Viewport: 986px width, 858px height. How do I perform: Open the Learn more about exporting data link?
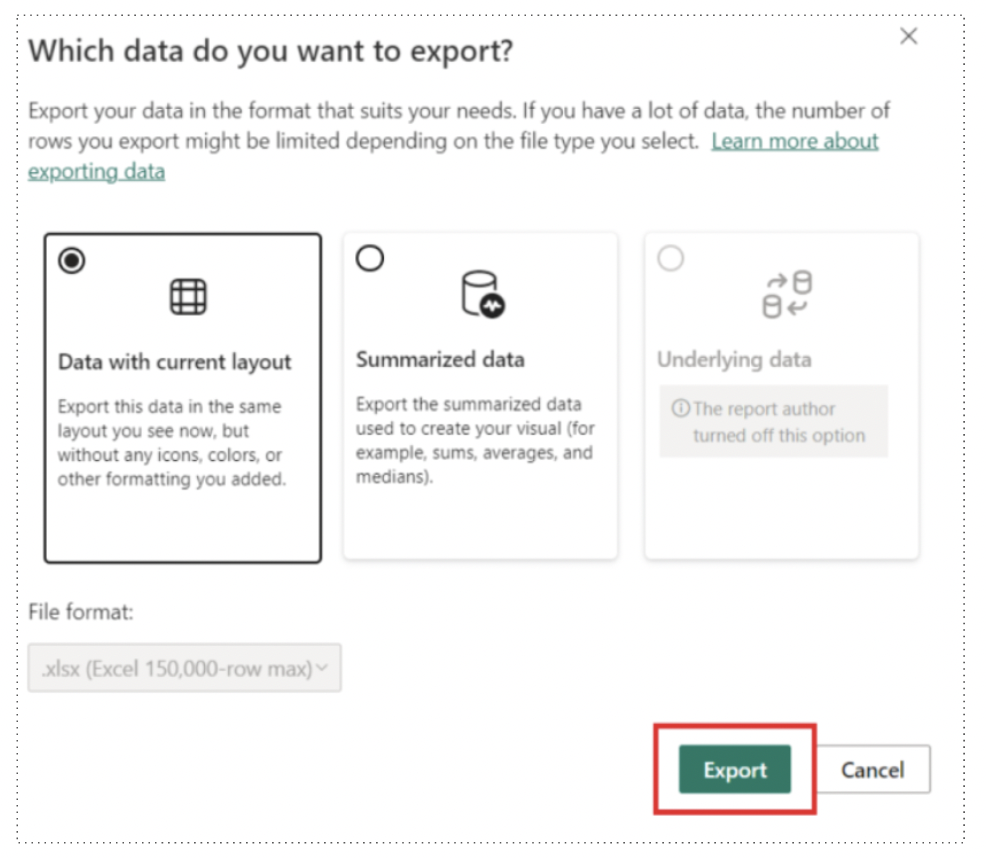(795, 141)
